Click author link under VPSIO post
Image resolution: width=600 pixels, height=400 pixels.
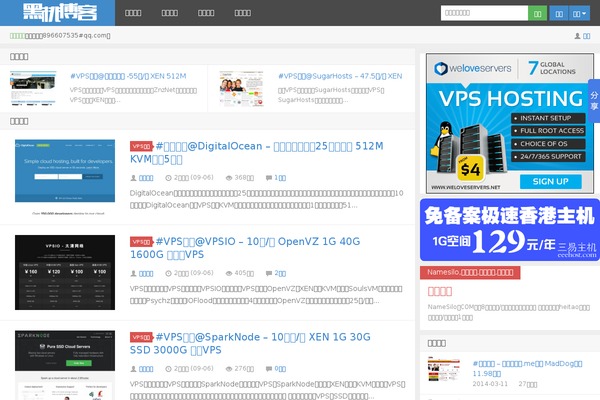click(146, 273)
